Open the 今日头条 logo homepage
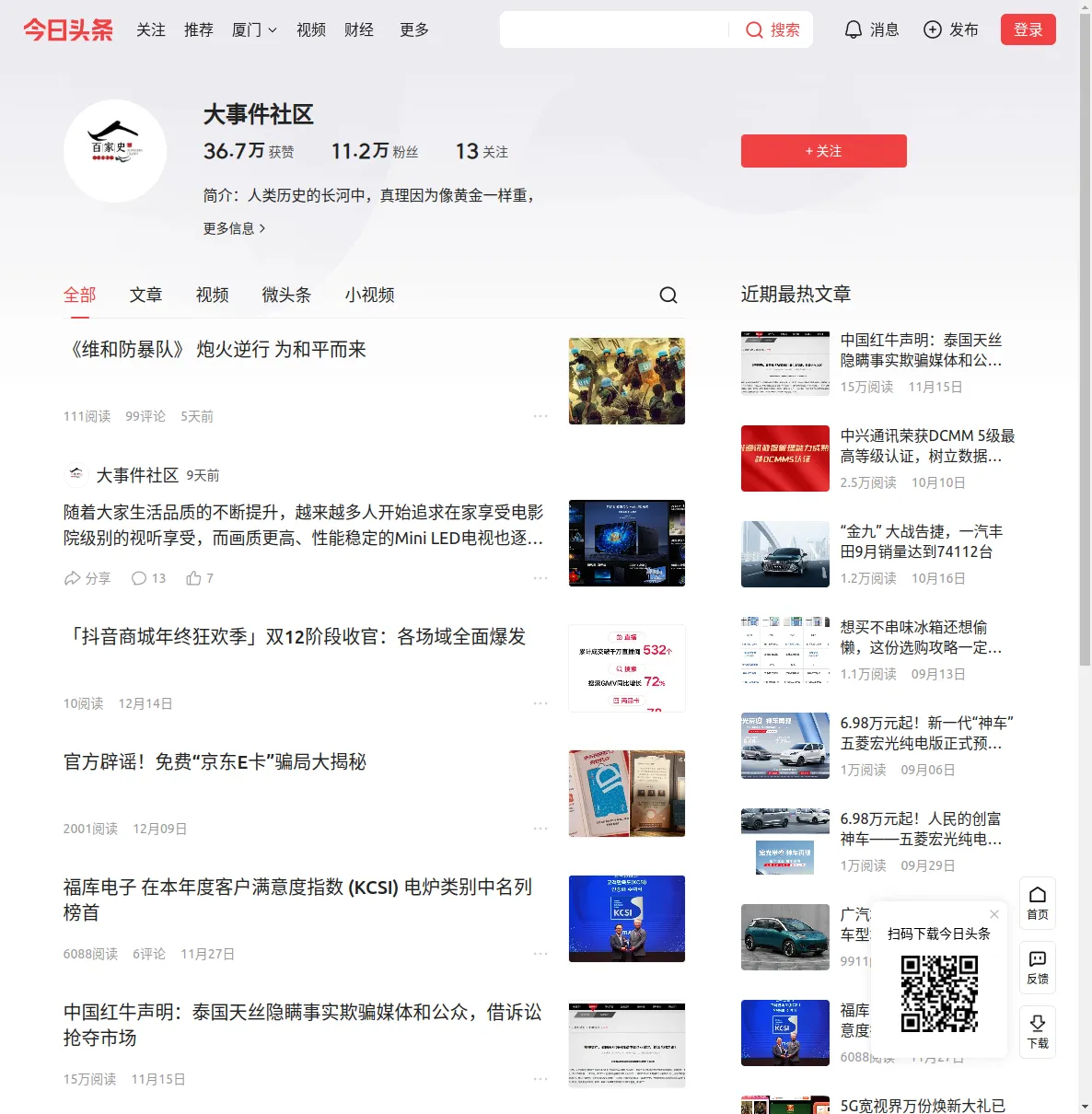Viewport: 1092px width, 1114px height. tap(68, 29)
